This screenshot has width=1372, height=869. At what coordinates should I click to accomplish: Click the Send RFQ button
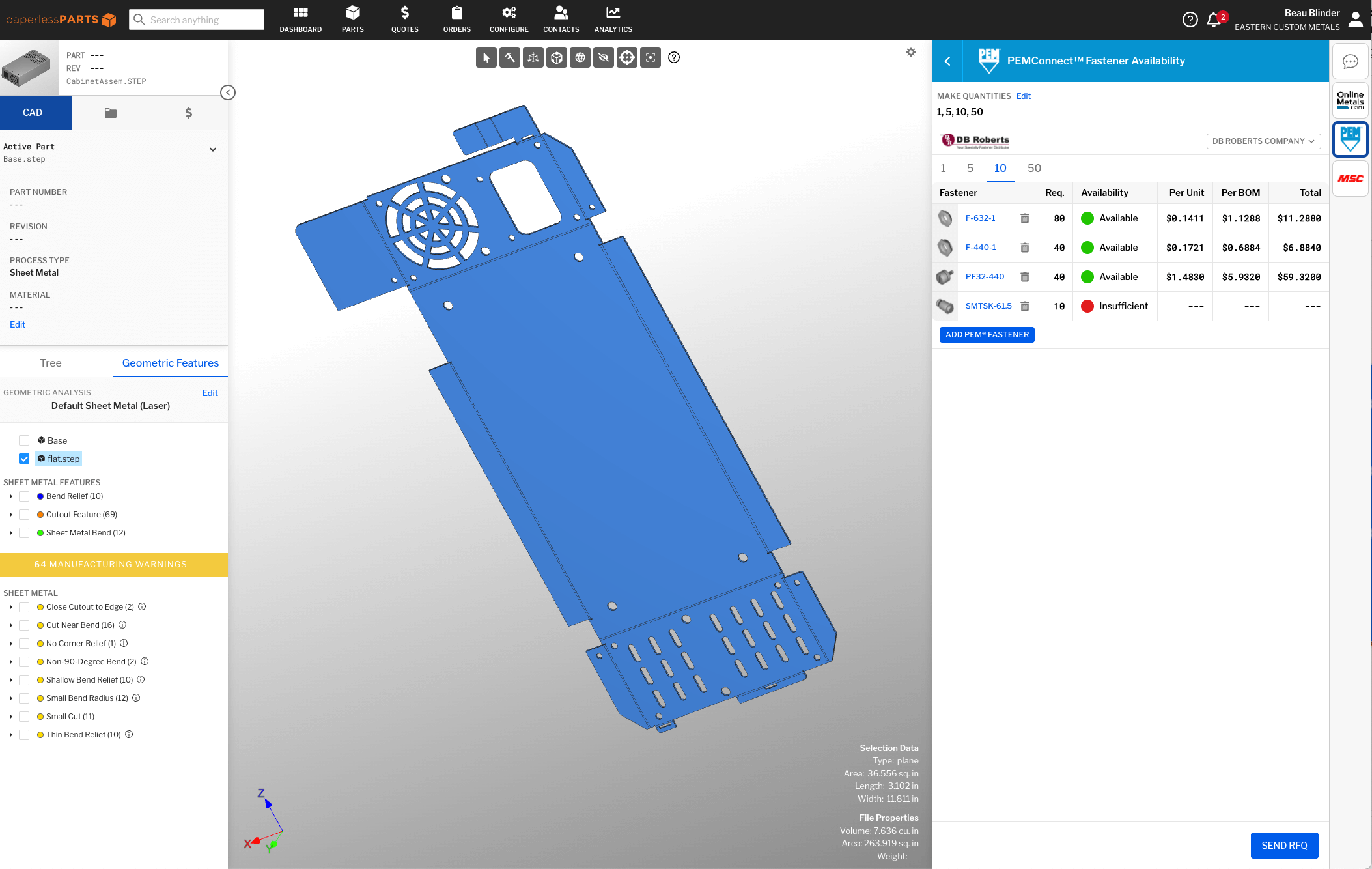pos(1284,845)
